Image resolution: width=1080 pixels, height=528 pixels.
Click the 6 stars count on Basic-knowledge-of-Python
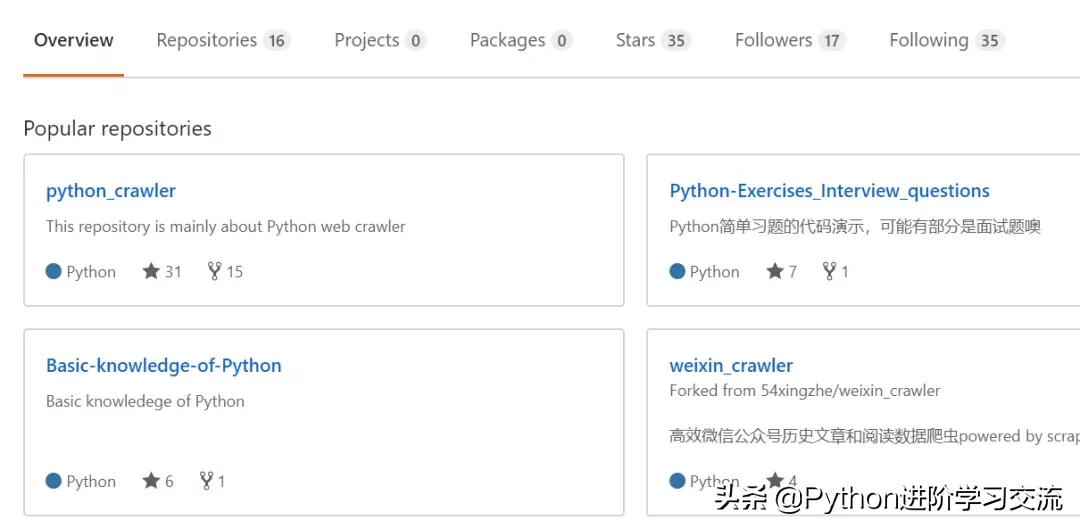tap(169, 481)
